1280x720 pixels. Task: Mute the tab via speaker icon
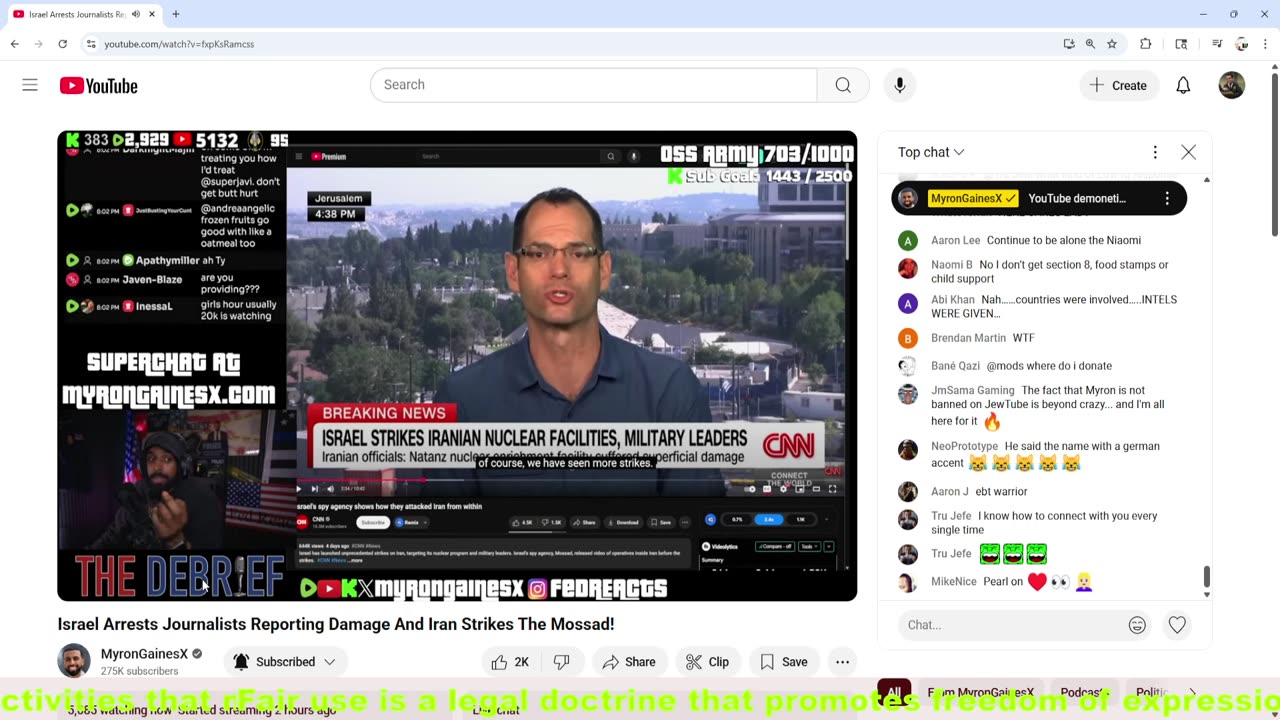(136, 14)
